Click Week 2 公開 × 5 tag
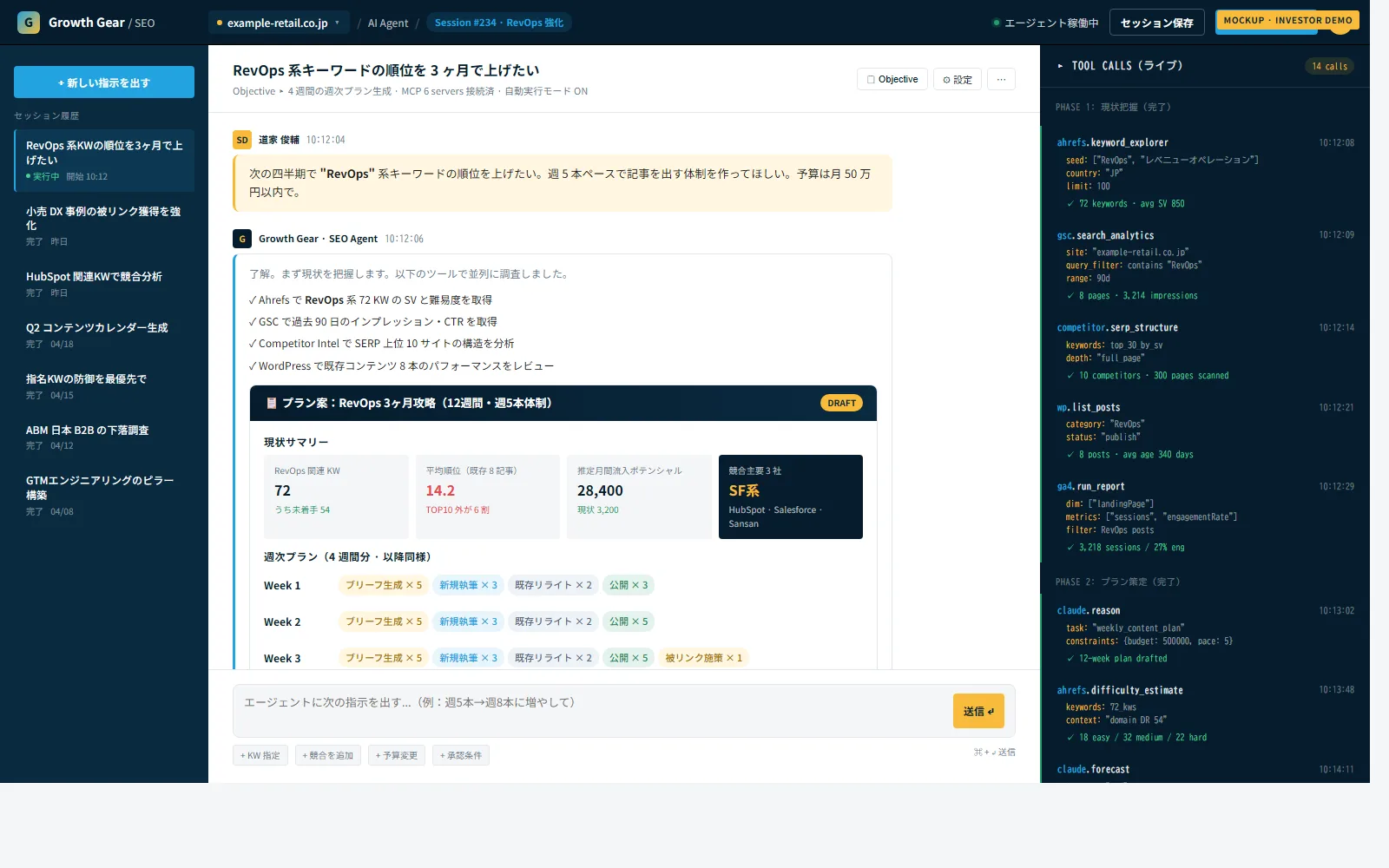 point(629,621)
